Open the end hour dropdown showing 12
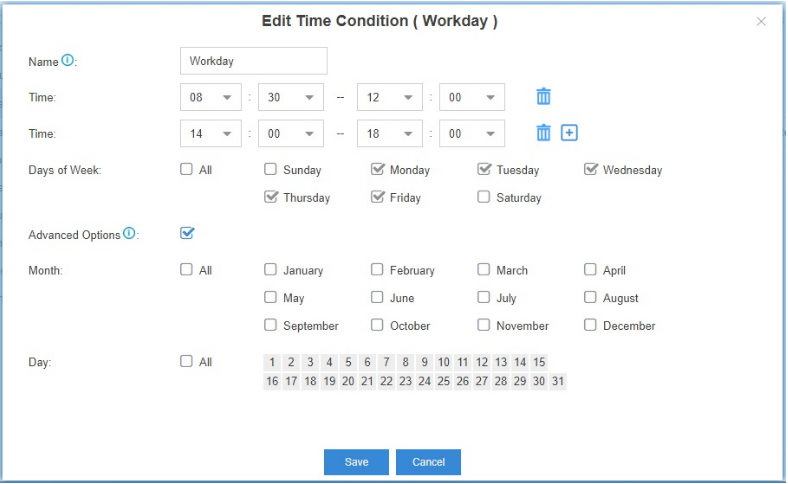The height and width of the screenshot is (484, 788). click(x=389, y=97)
